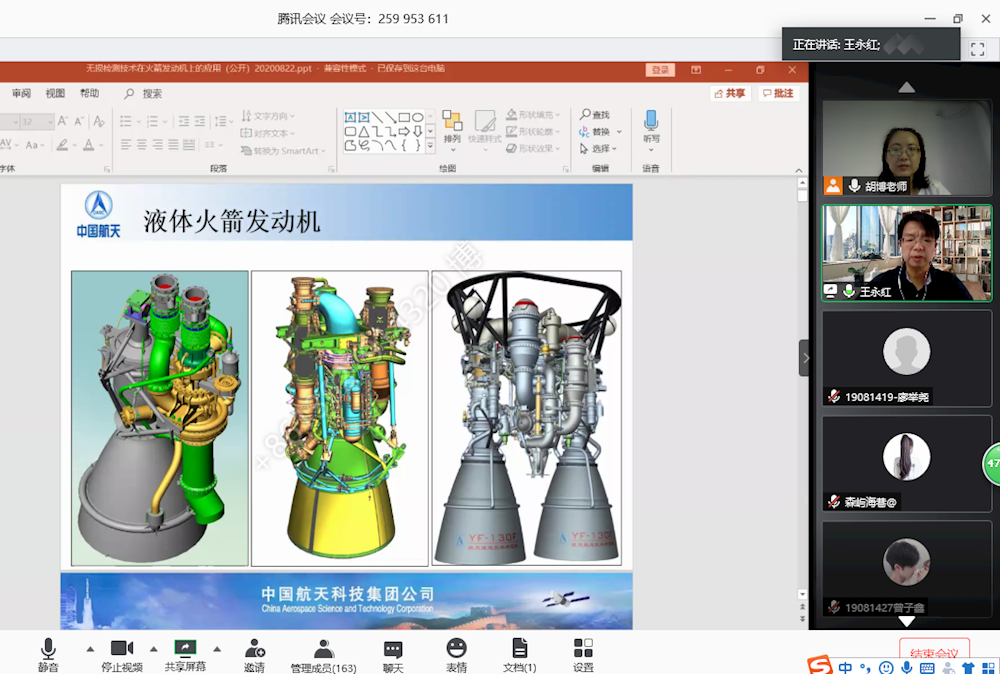The height and width of the screenshot is (674, 1000).
Task: Expand audio options arrow beside 静音
Action: point(90,648)
